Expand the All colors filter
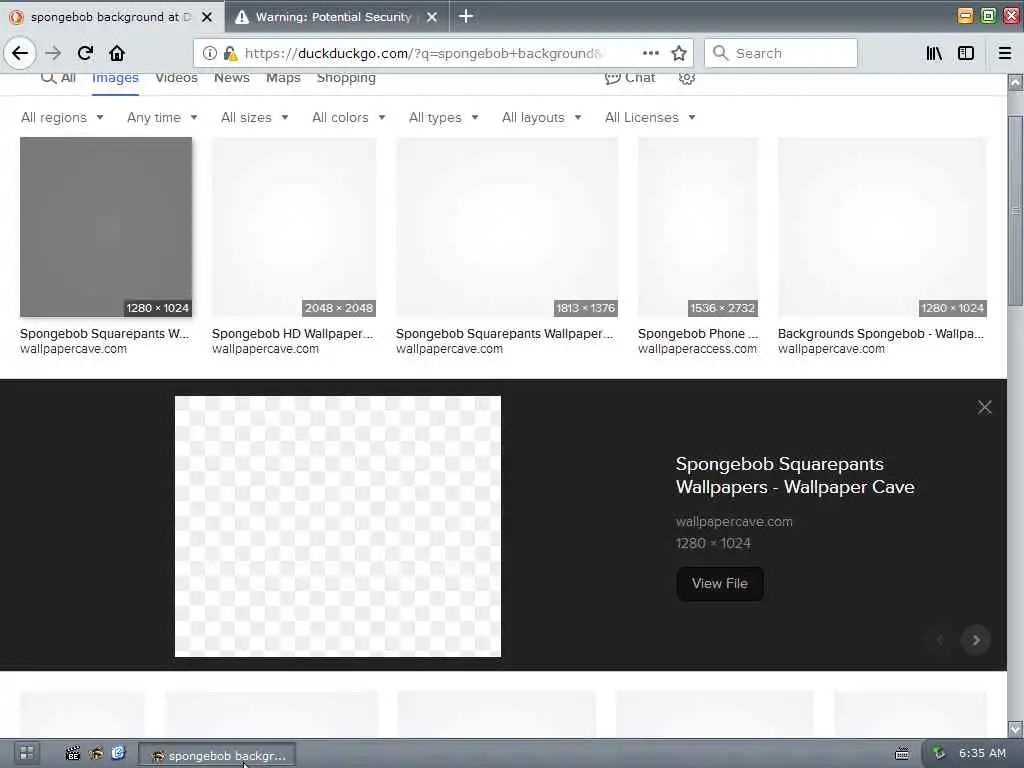 (349, 118)
